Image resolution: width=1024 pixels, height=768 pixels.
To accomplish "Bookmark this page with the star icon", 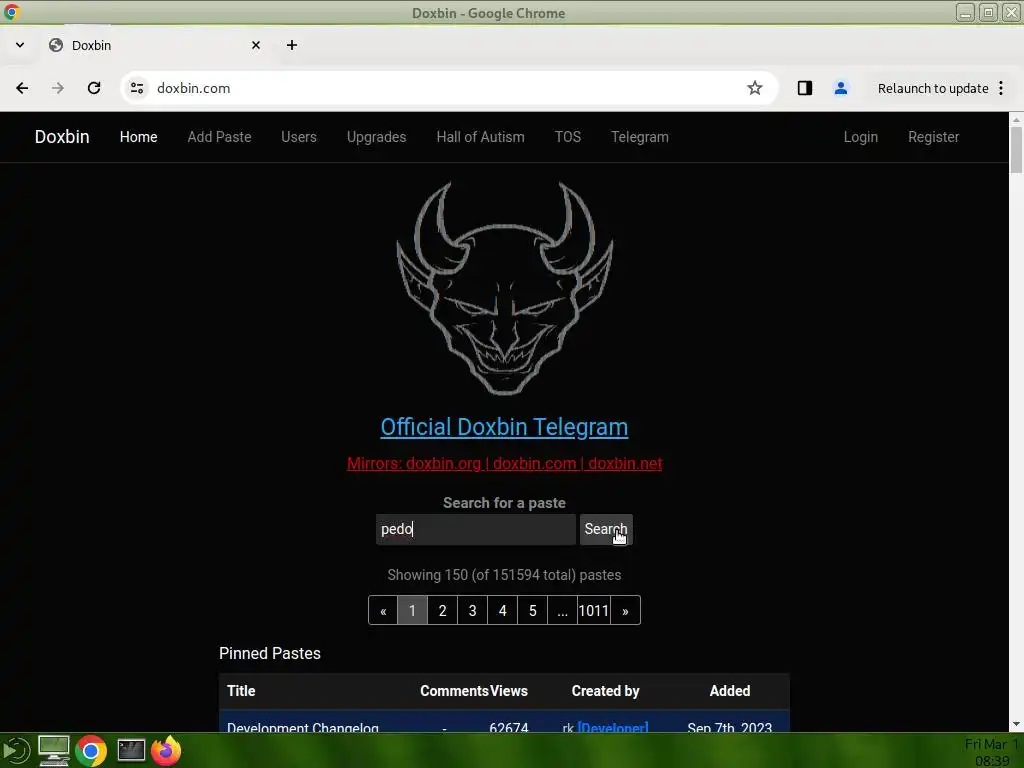I will click(755, 88).
